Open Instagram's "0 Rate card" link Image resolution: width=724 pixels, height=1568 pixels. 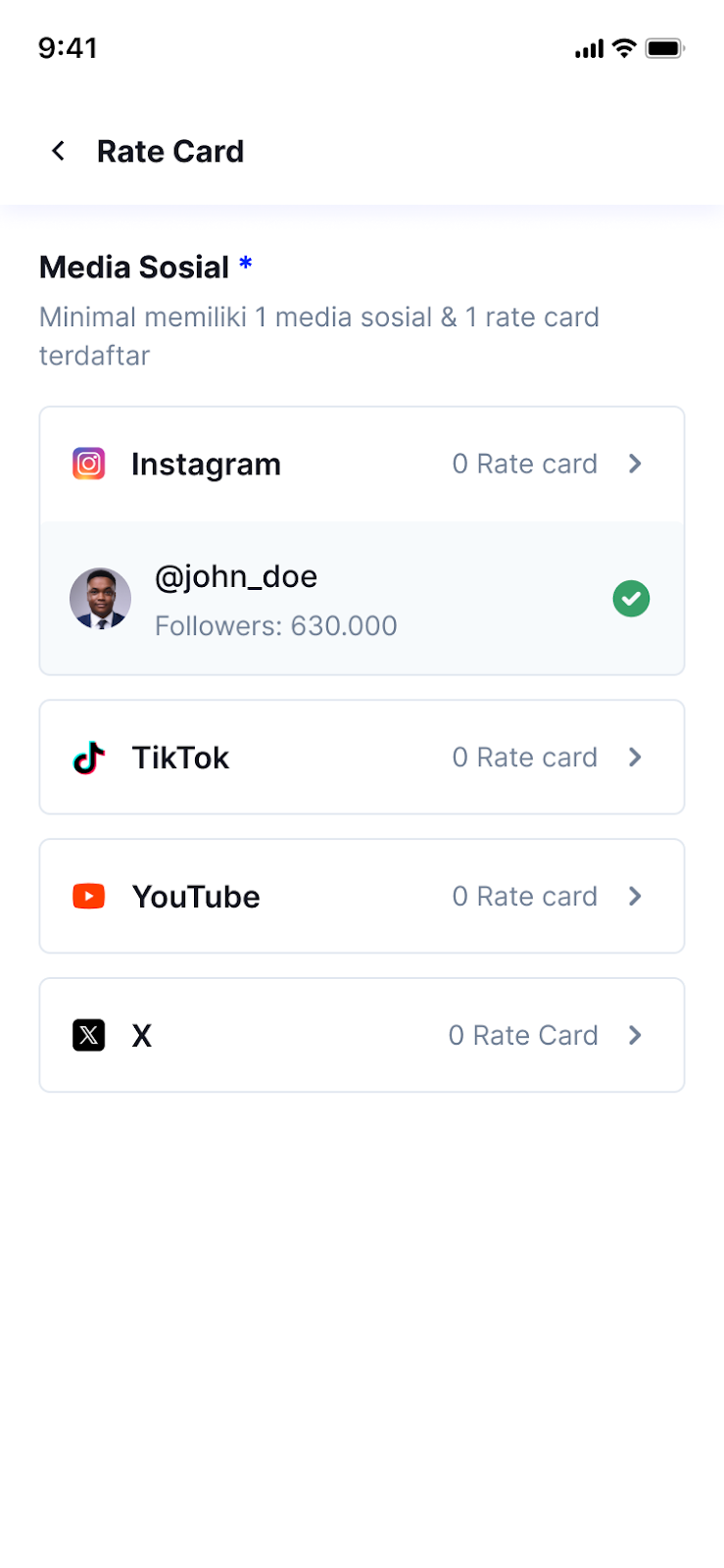(x=524, y=464)
